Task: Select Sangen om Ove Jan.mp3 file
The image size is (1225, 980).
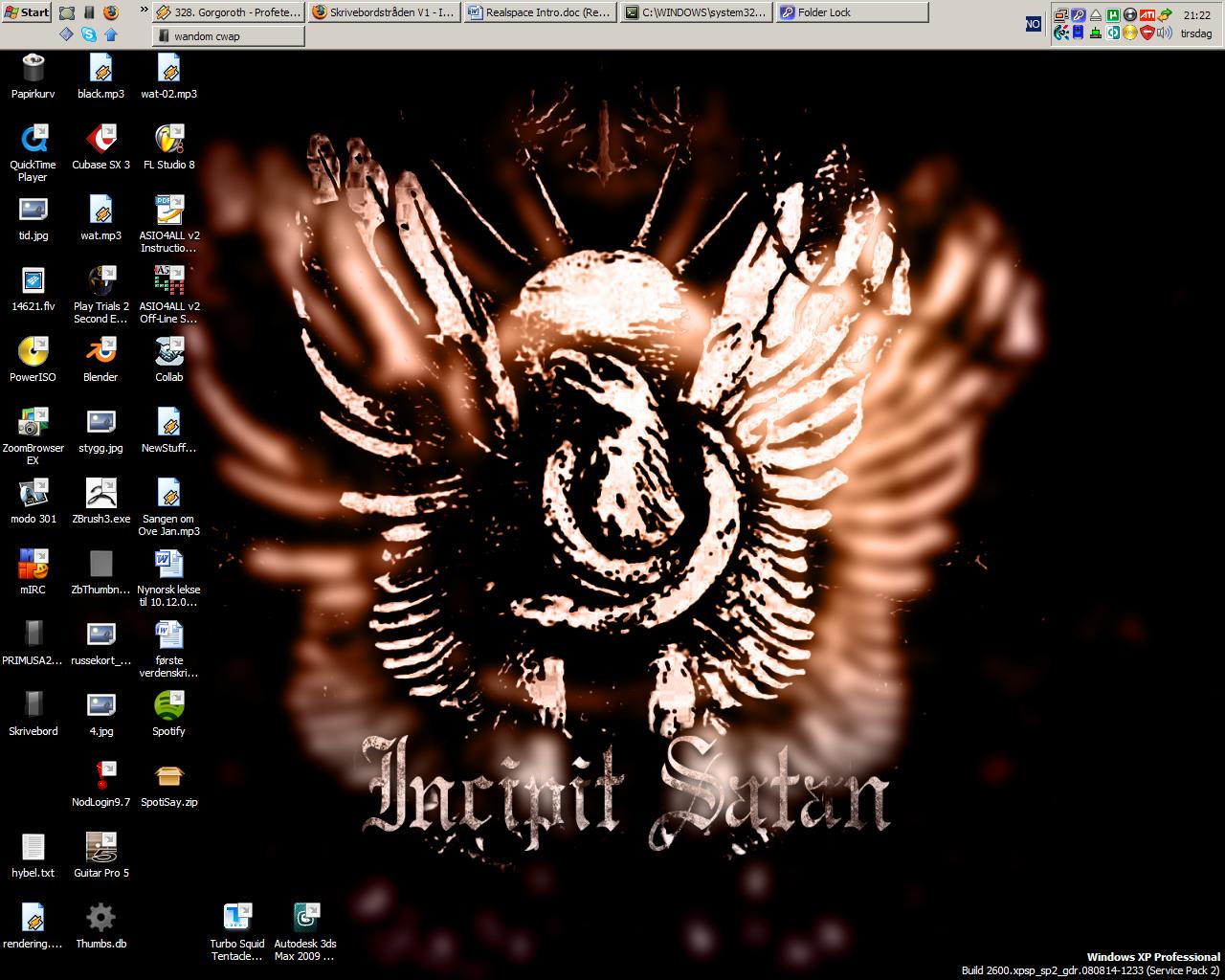Action: click(x=168, y=507)
